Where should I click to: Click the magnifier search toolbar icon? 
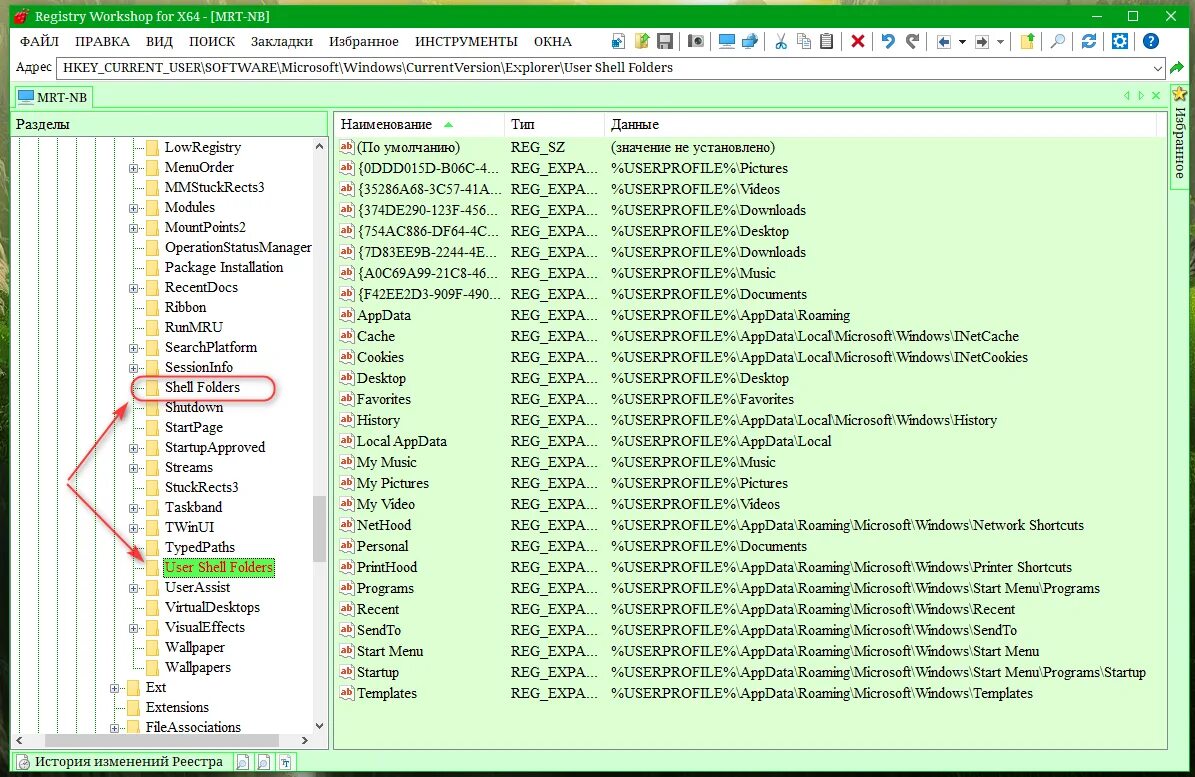click(x=1058, y=41)
